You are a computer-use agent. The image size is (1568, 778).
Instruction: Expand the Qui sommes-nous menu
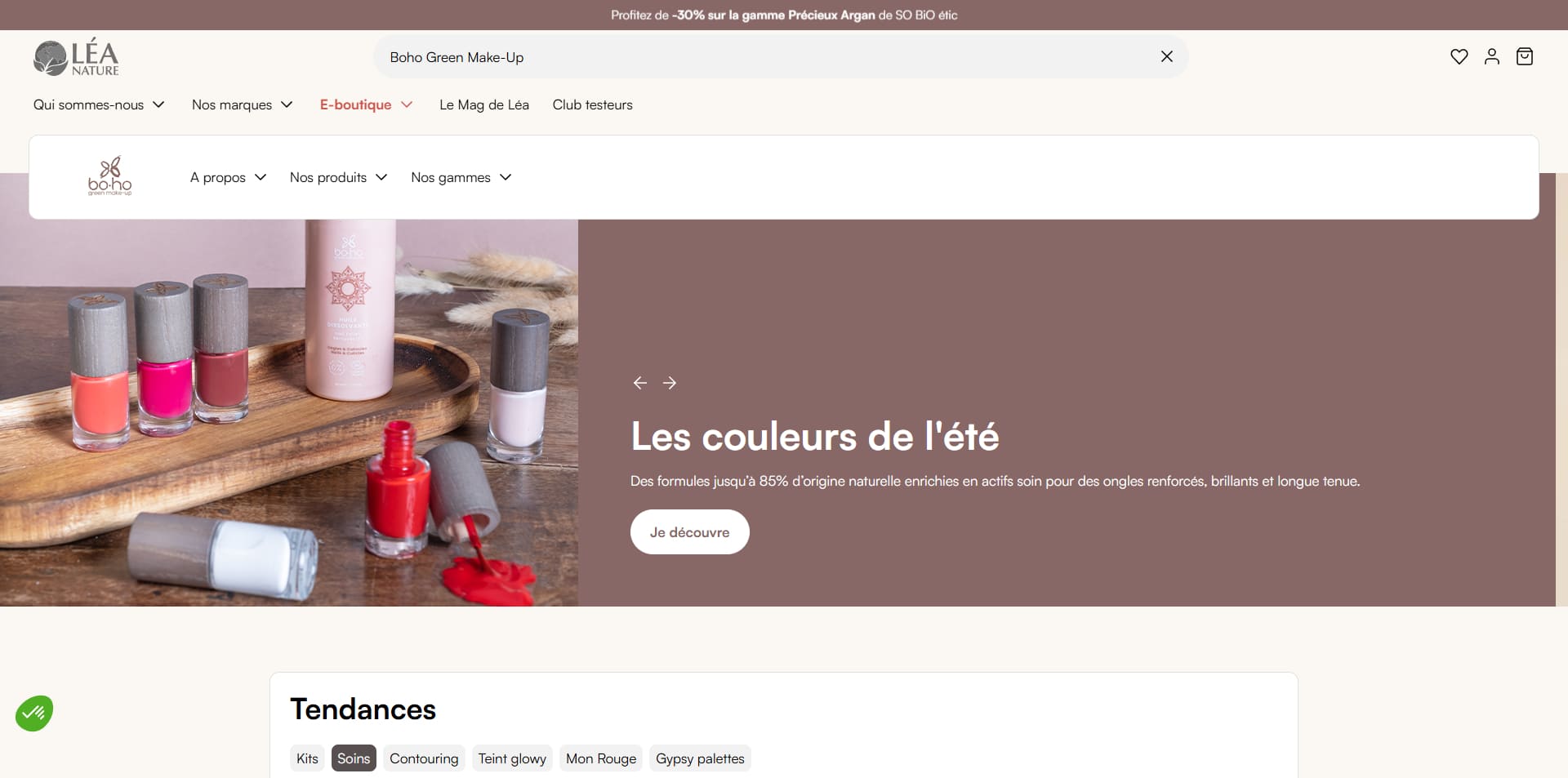point(99,104)
